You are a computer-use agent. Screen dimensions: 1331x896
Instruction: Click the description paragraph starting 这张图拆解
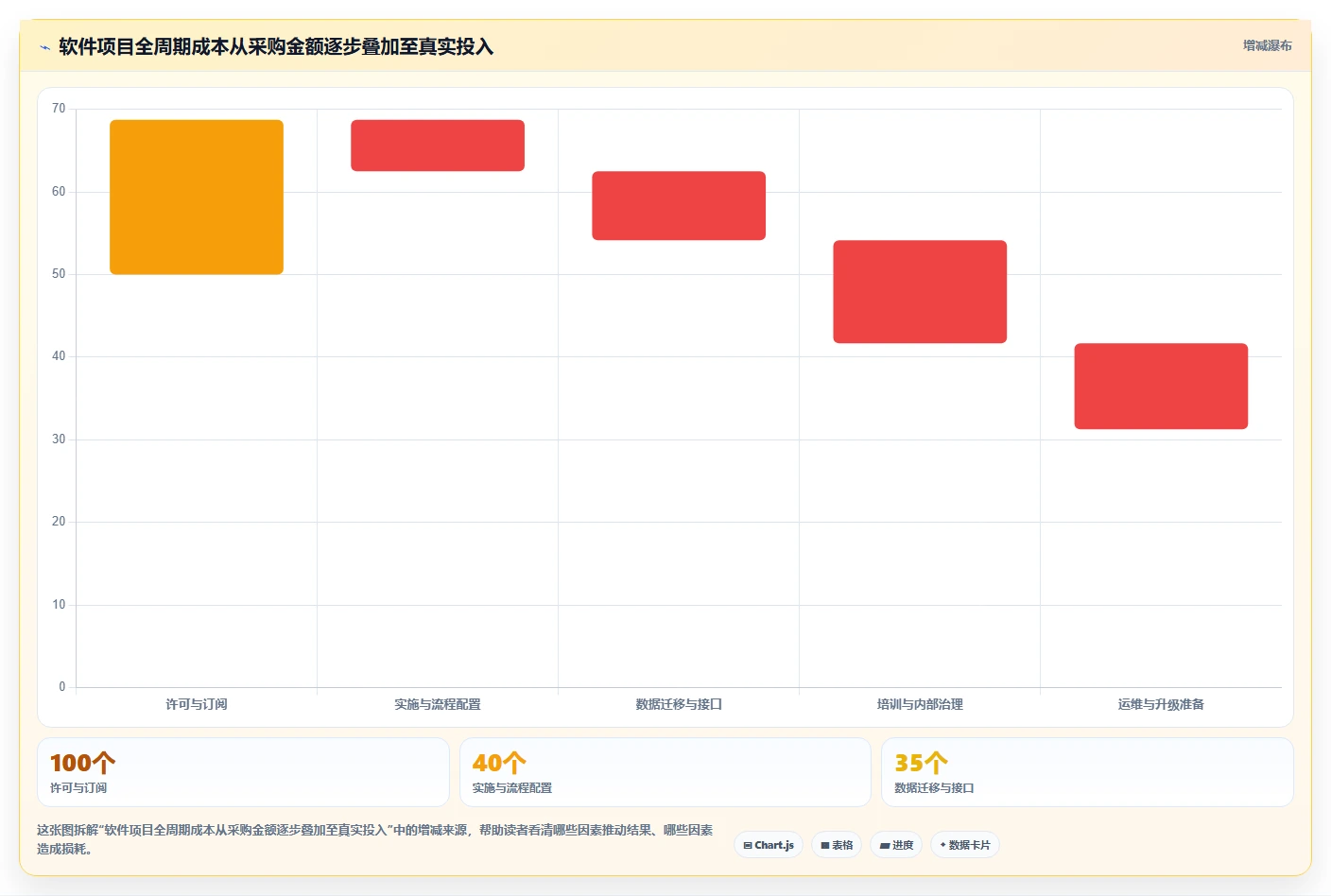tap(375, 839)
